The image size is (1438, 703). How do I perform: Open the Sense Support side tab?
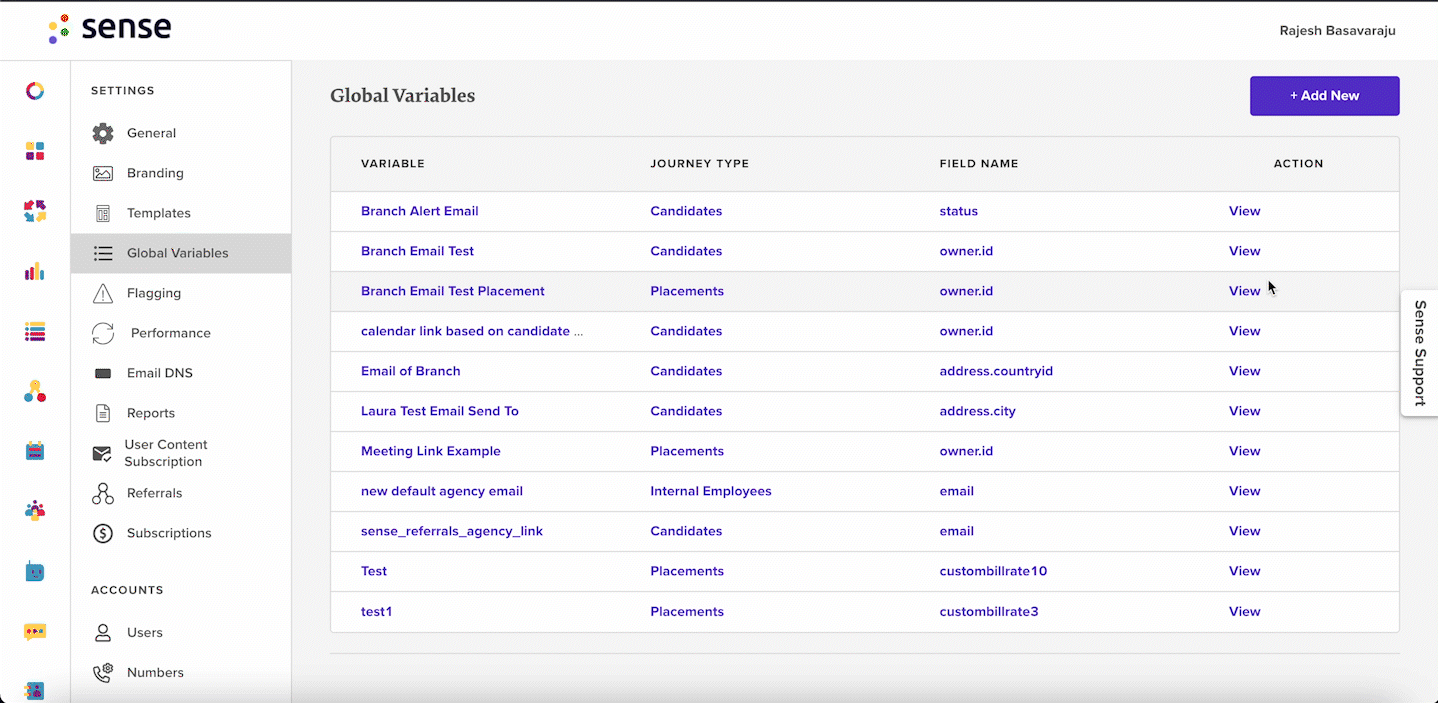click(x=1420, y=353)
